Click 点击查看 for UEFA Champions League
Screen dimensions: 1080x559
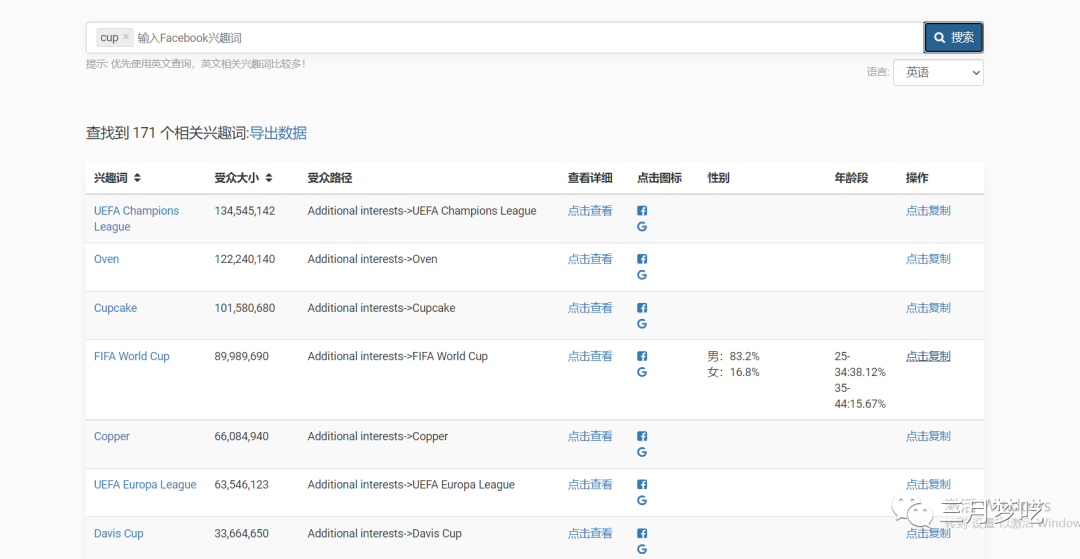[590, 211]
